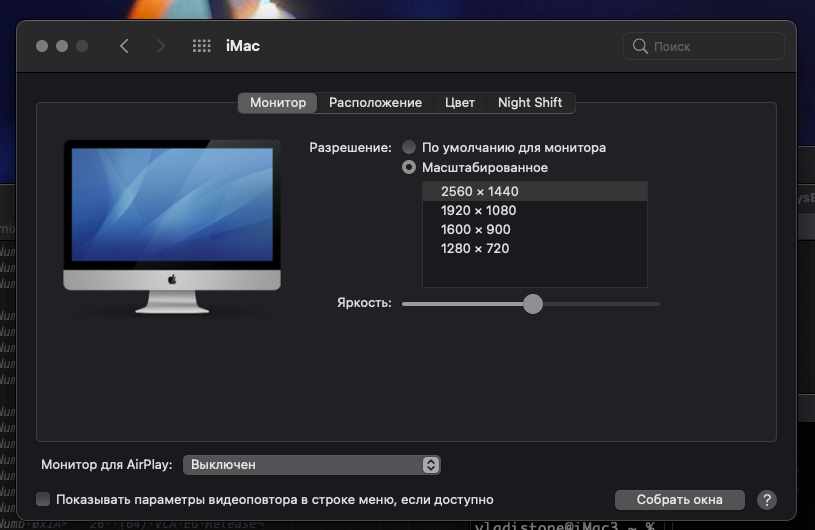Image resolution: width=815 pixels, height=530 pixels.
Task: Open the Расположение tab
Action: point(375,102)
